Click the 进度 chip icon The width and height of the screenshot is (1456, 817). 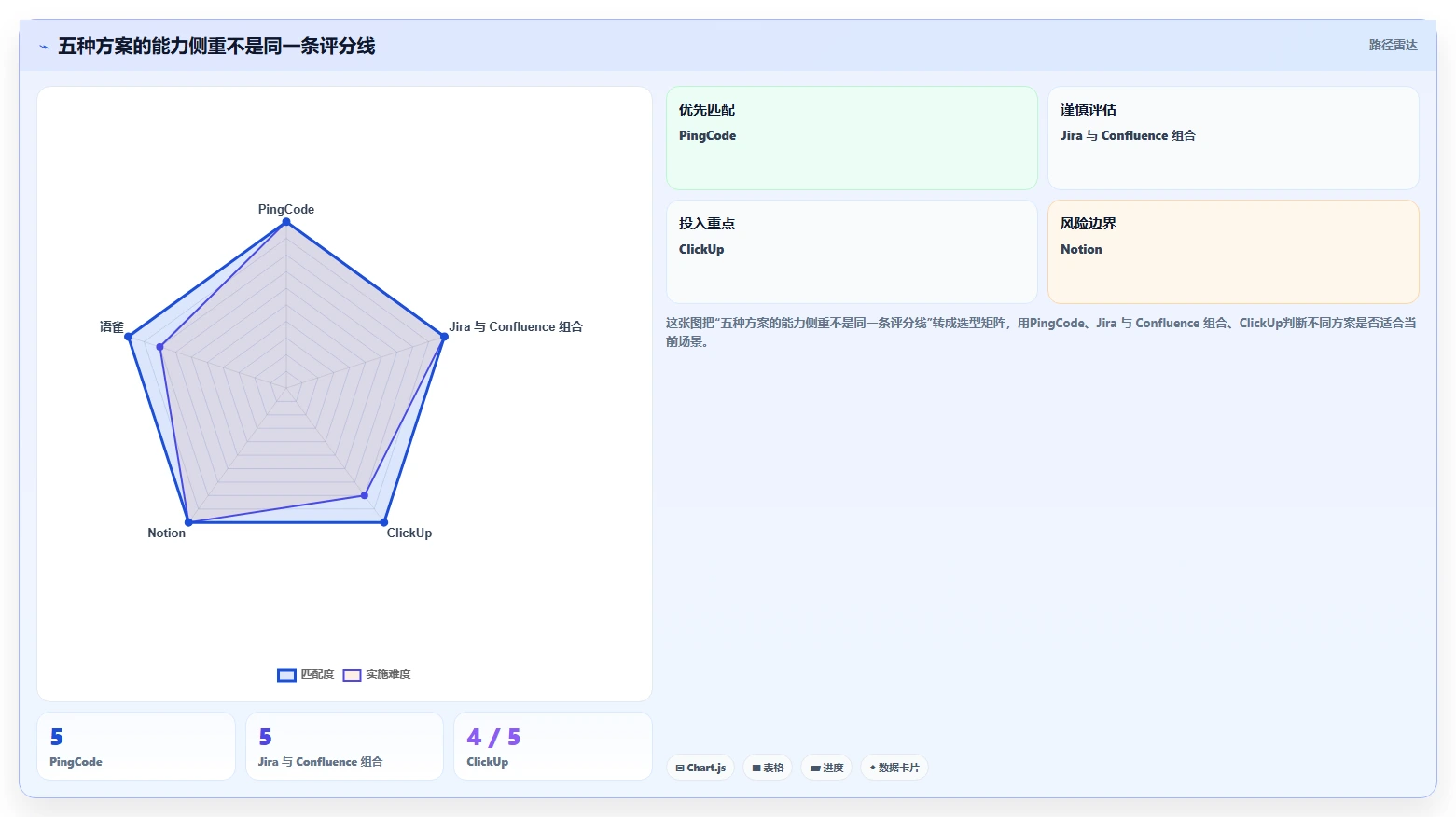pos(815,769)
